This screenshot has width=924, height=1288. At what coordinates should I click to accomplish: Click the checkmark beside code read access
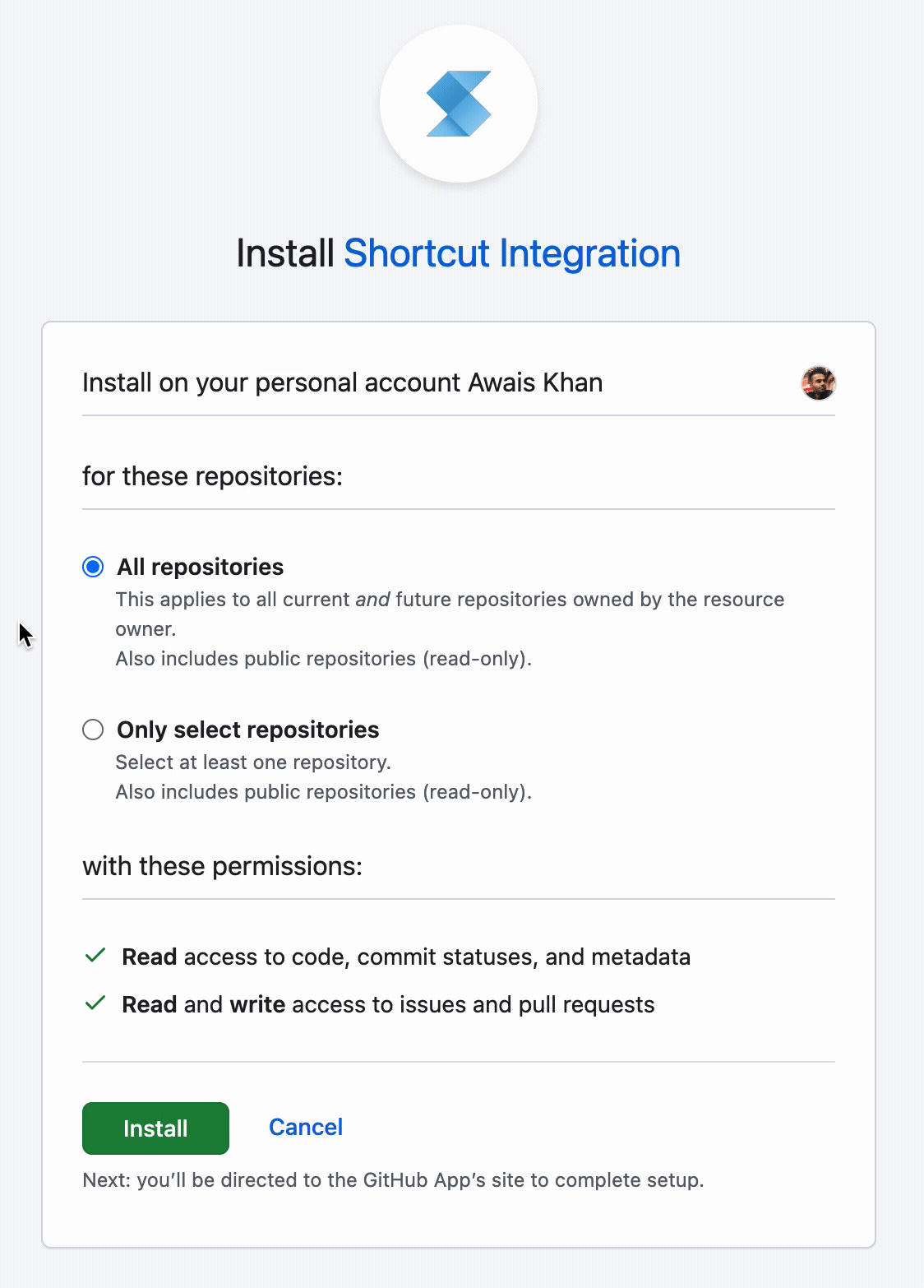[x=95, y=956]
